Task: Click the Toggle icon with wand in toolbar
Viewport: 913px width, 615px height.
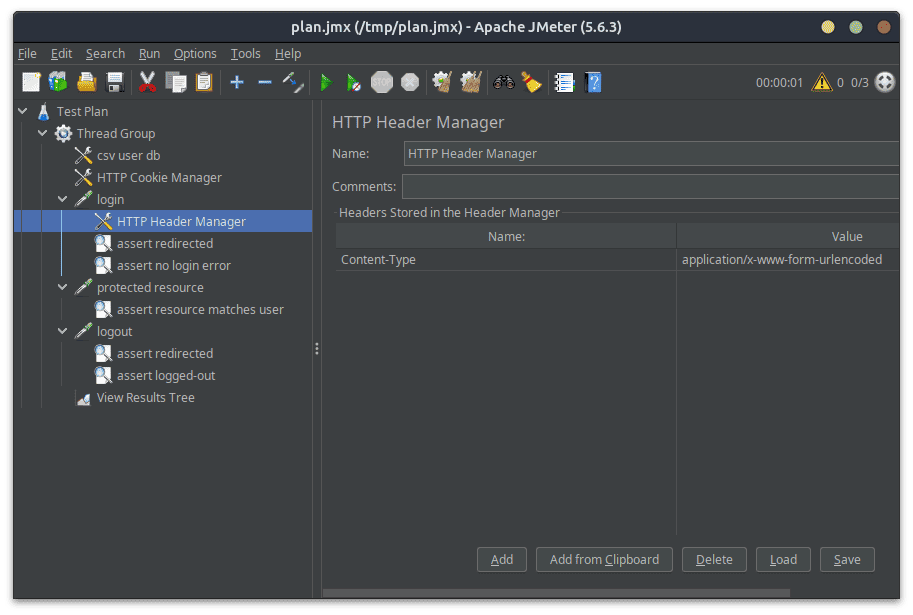Action: [x=293, y=82]
